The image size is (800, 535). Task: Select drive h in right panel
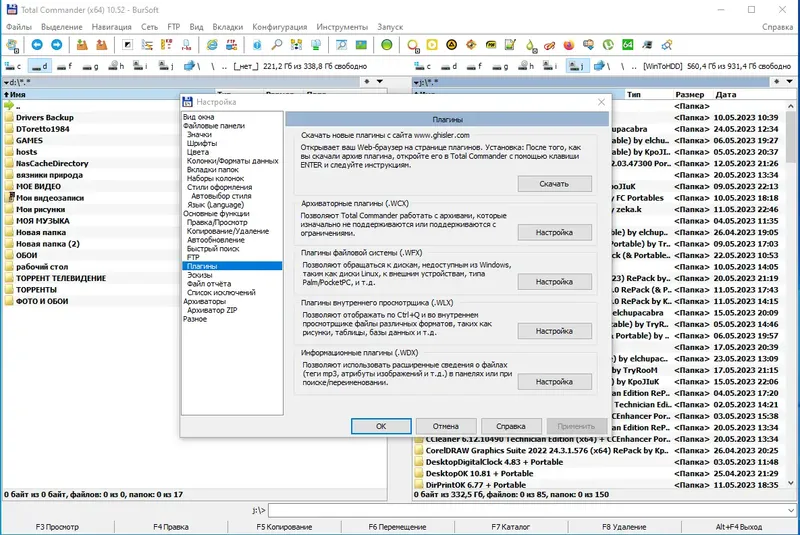pyautogui.click(x=526, y=66)
